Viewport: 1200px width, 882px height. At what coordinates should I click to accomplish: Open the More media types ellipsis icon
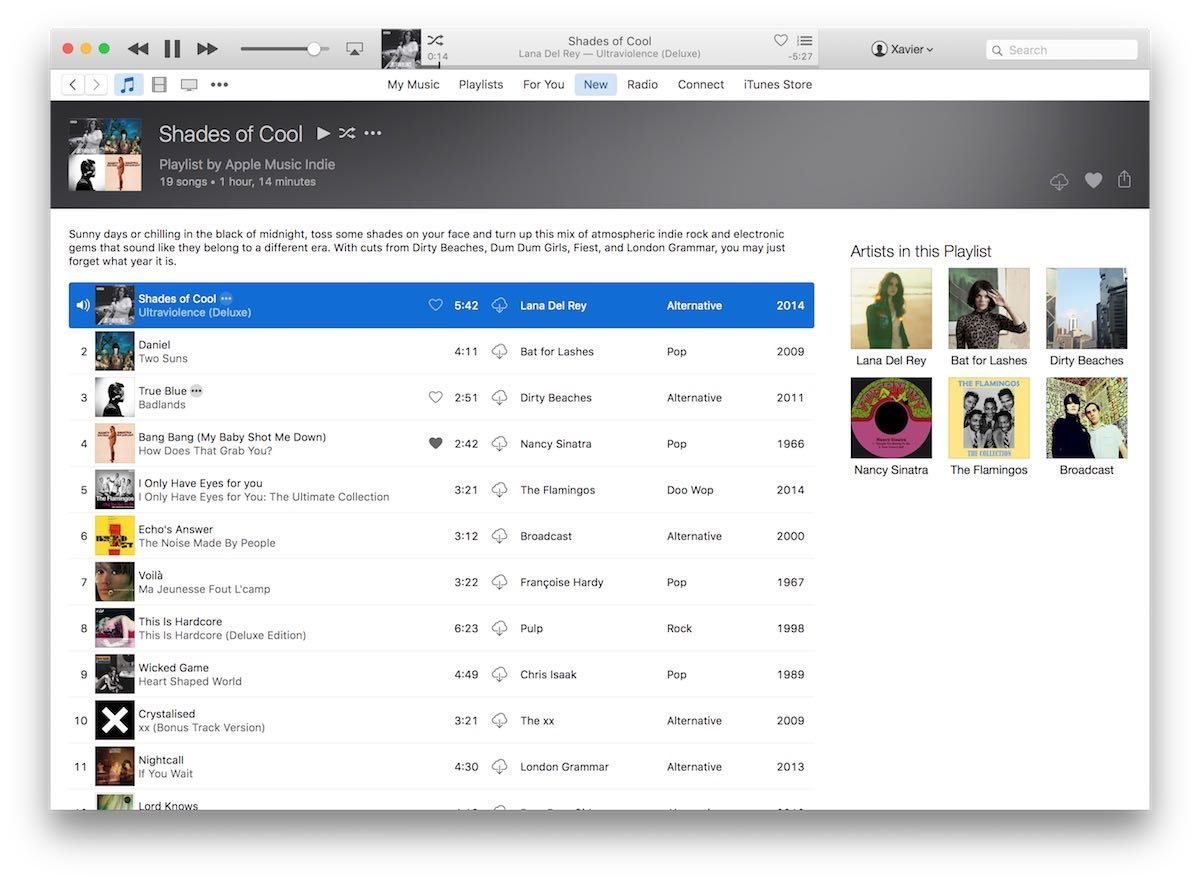coord(219,84)
